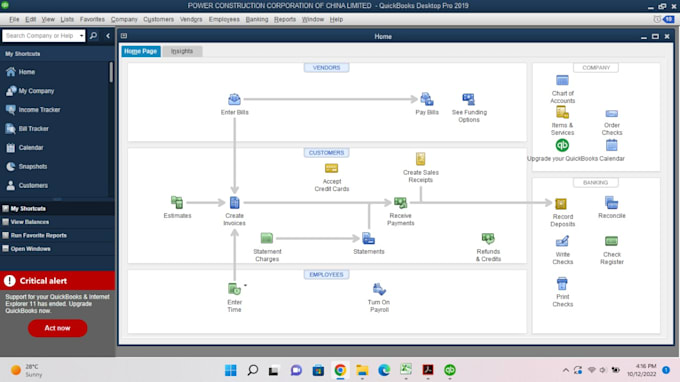Open the Reports menu
This screenshot has width=680, height=382.
[x=285, y=20]
